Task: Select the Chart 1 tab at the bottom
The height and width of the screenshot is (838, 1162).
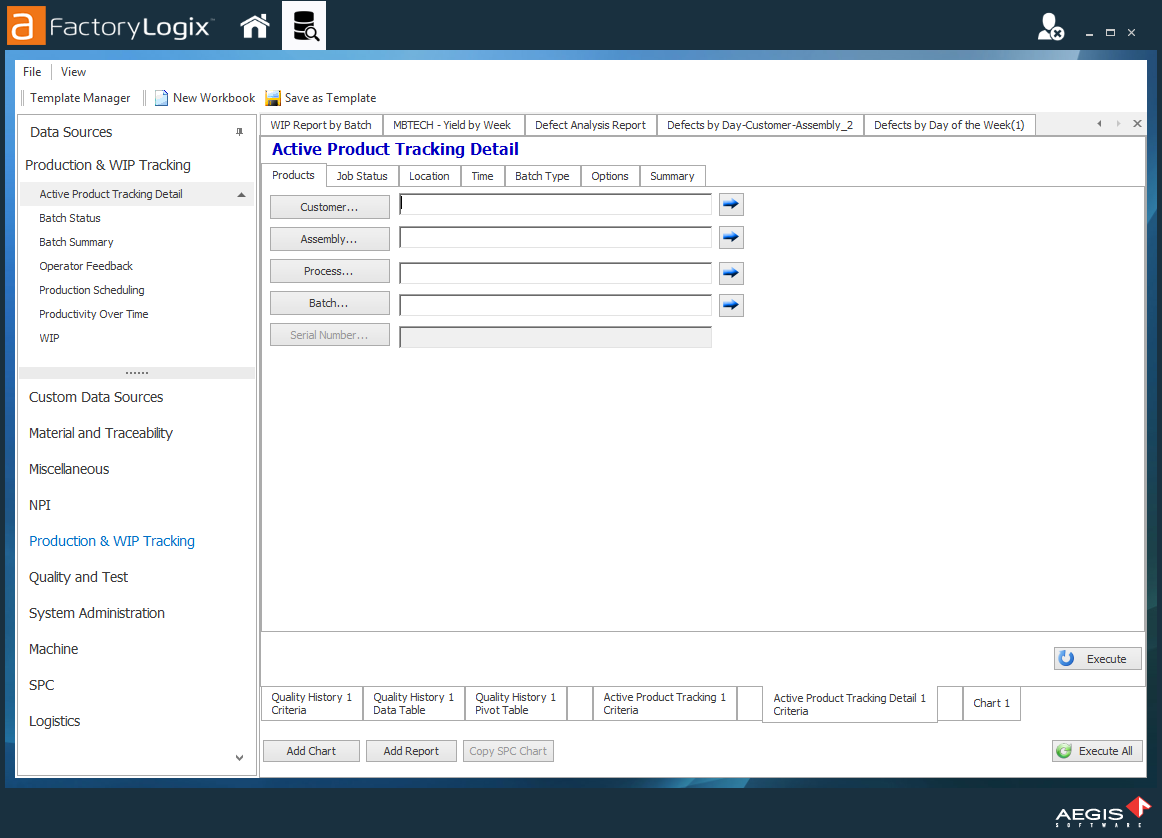Action: coord(991,703)
